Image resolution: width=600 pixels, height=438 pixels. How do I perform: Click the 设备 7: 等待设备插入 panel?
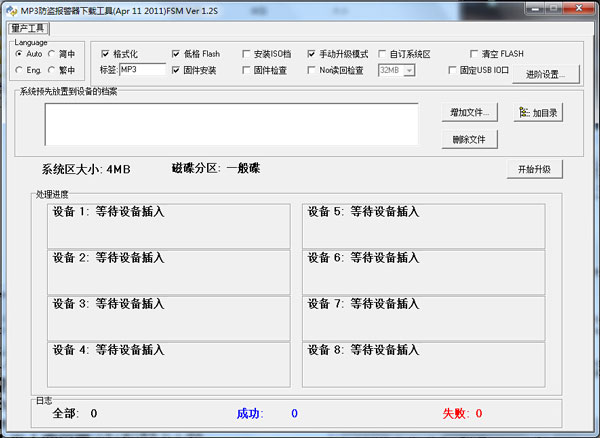click(x=424, y=318)
